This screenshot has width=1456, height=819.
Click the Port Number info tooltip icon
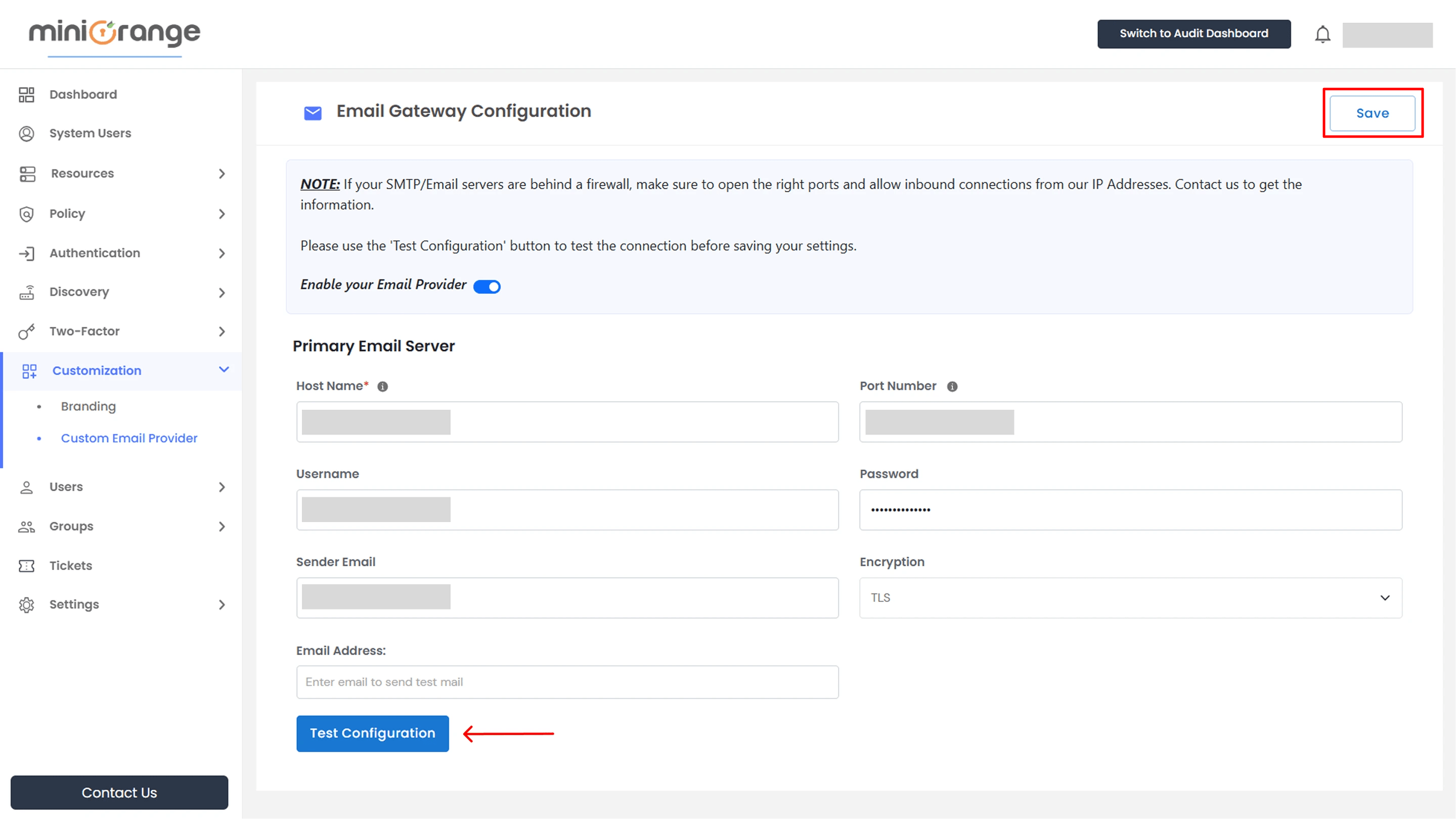point(952,386)
